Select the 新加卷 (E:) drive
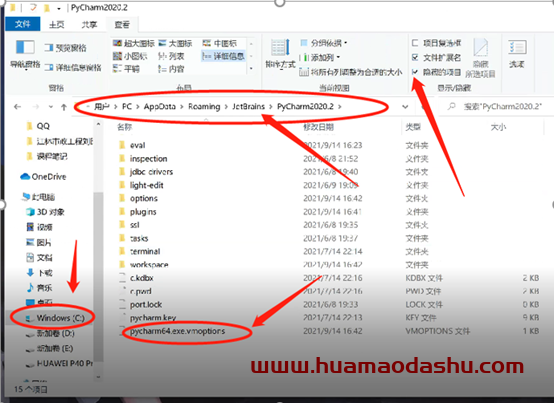Screen dimensions: 554x403 pyautogui.click(x=49, y=348)
